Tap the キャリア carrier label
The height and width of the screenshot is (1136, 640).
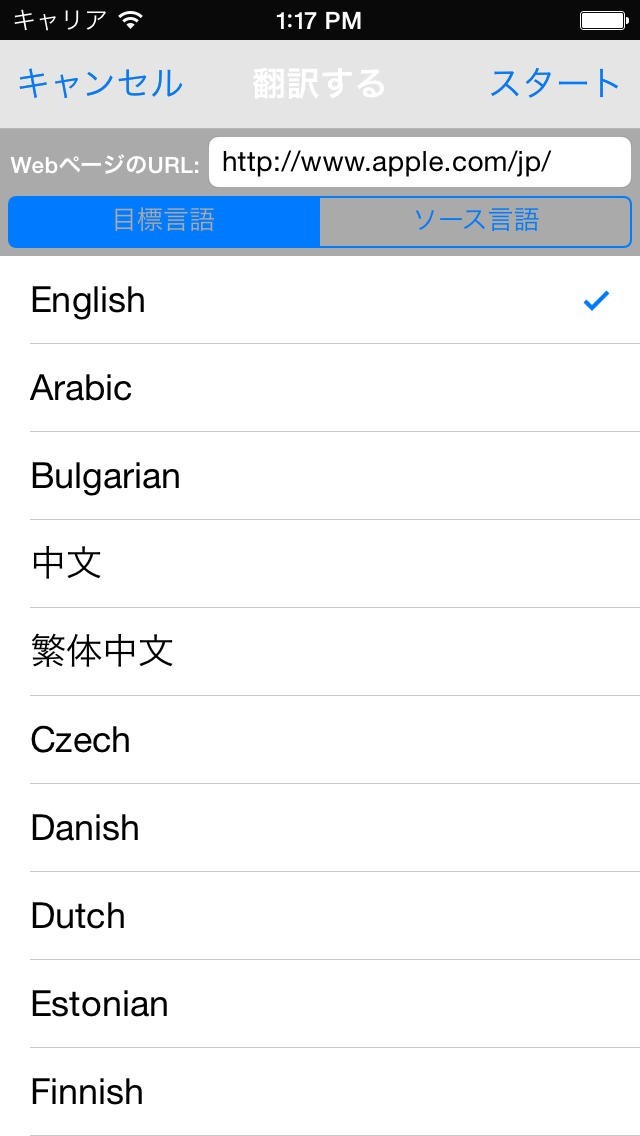point(59,20)
